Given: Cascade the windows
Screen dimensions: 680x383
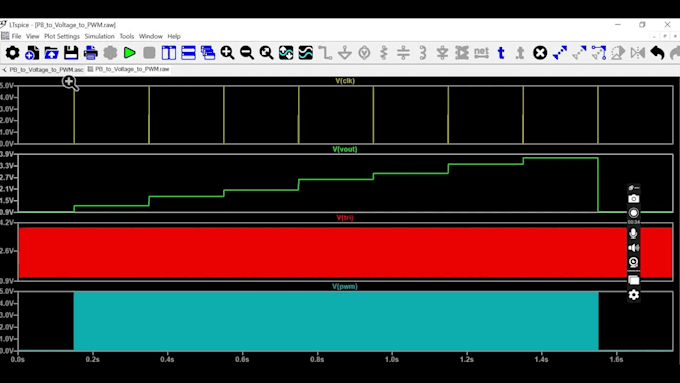Looking at the screenshot, I should [x=208, y=53].
